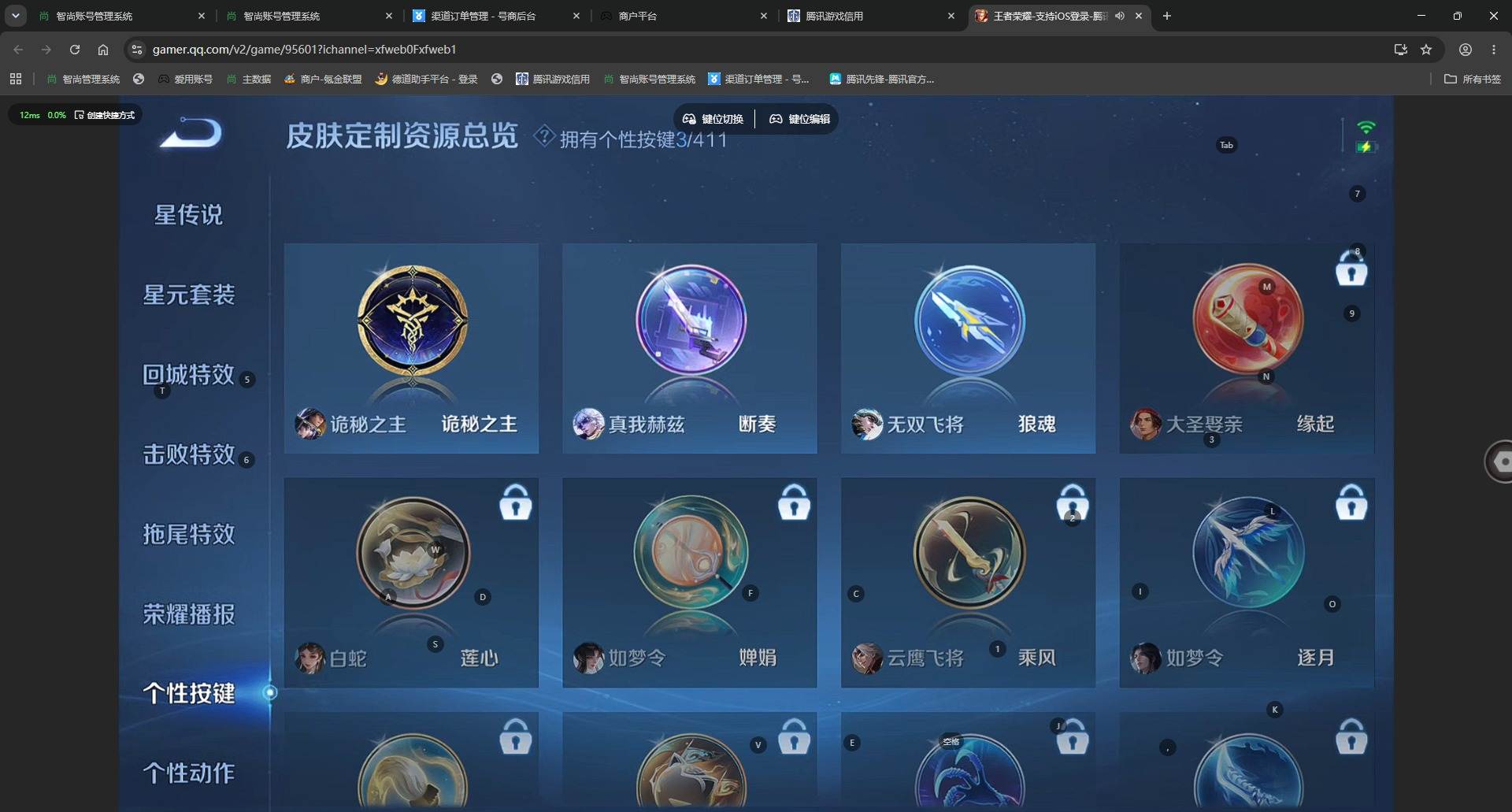Select 击败特效 in side menu
The height and width of the screenshot is (812, 1512).
188,454
